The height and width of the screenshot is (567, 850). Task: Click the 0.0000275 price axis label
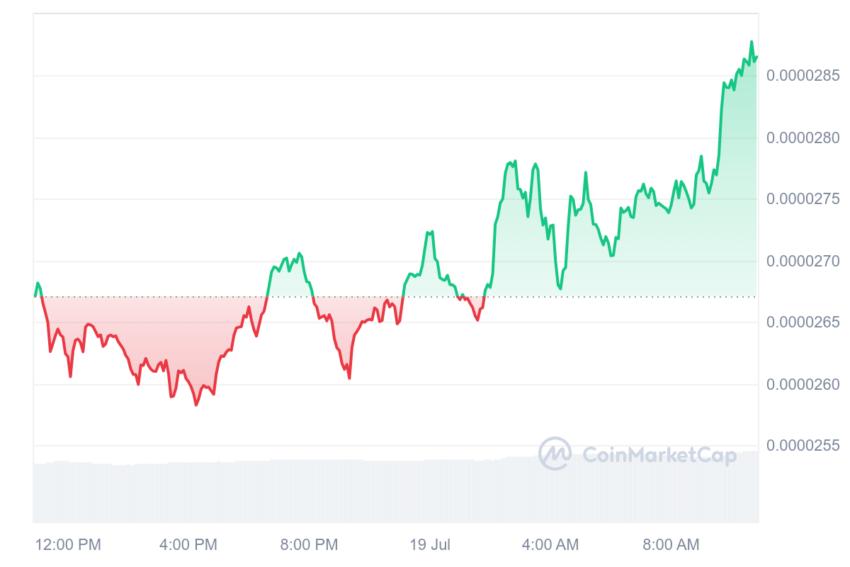click(803, 199)
